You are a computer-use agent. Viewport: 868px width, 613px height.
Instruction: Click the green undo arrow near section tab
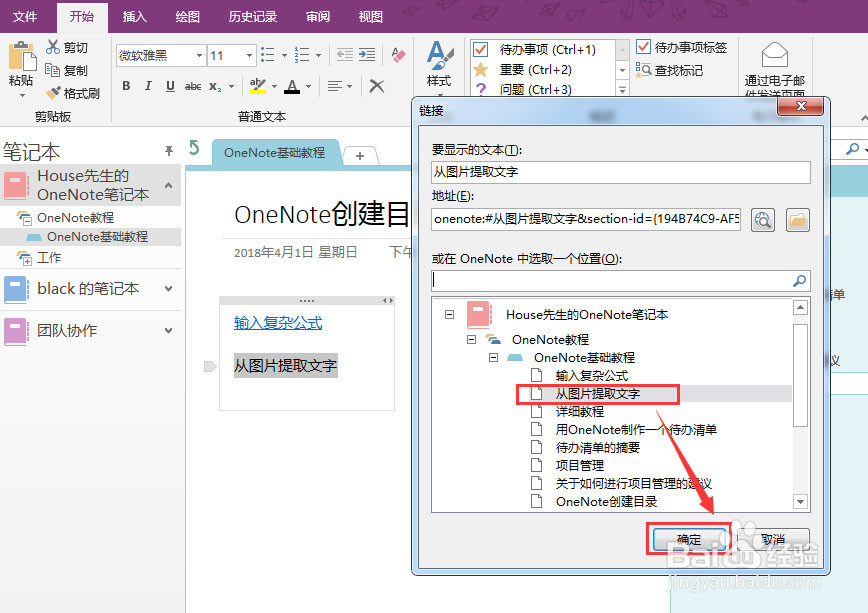point(194,147)
